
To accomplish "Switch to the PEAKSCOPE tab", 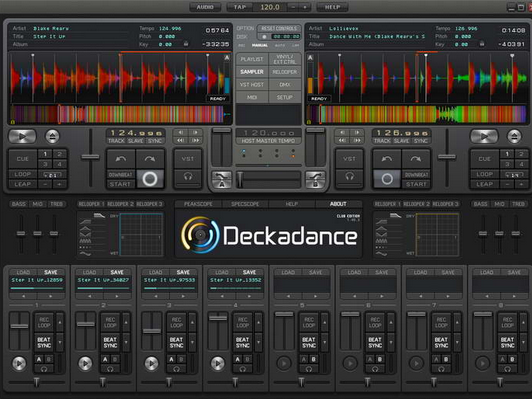I will (x=198, y=204).
